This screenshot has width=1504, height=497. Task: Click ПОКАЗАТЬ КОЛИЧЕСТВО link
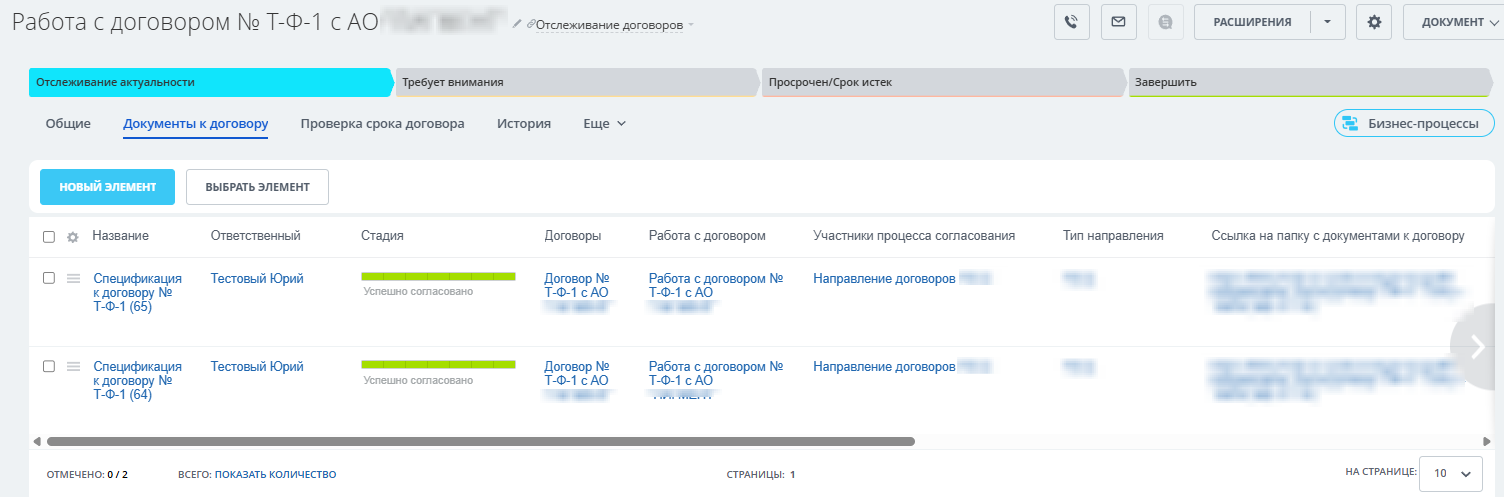pos(275,474)
